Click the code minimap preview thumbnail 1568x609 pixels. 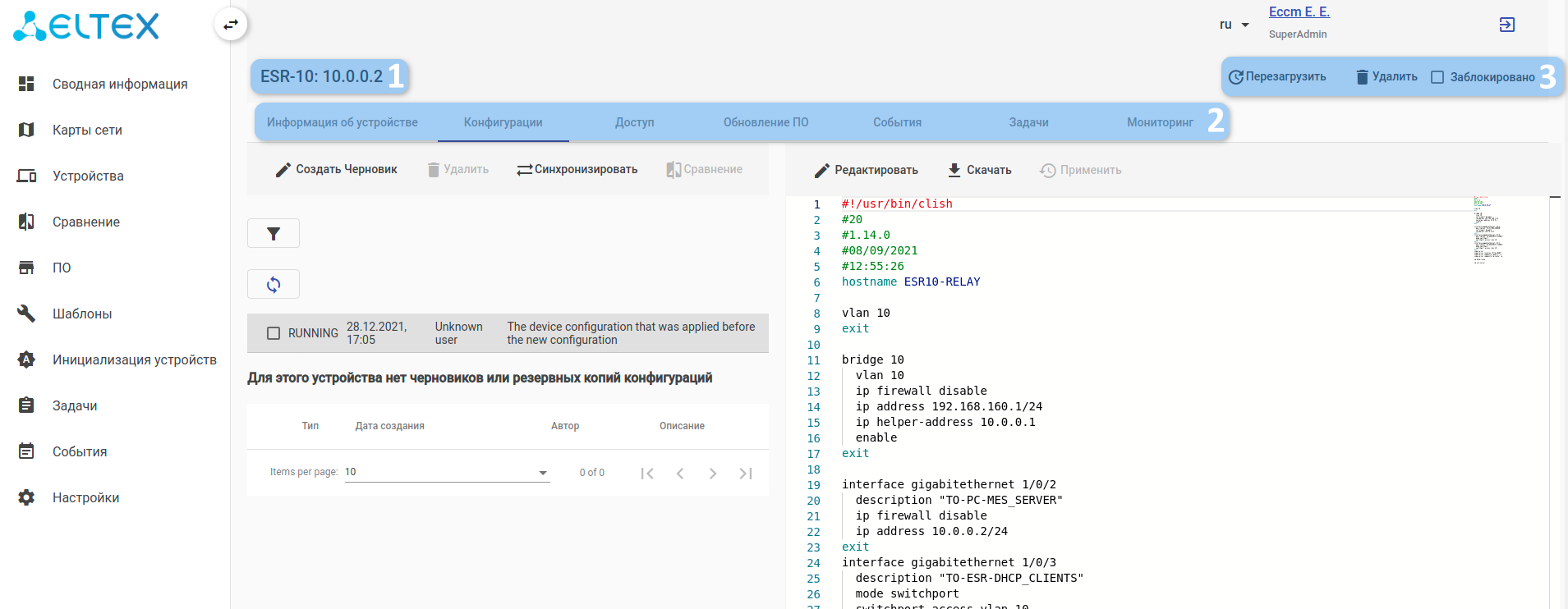pos(1488,230)
